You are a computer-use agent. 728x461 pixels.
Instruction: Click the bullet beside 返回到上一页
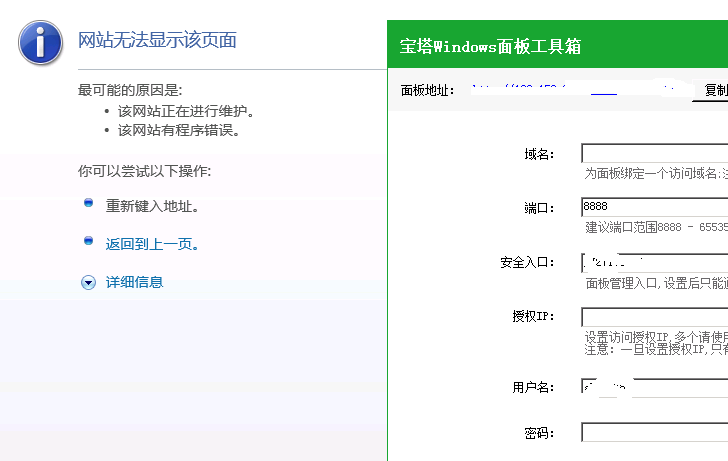(88, 240)
